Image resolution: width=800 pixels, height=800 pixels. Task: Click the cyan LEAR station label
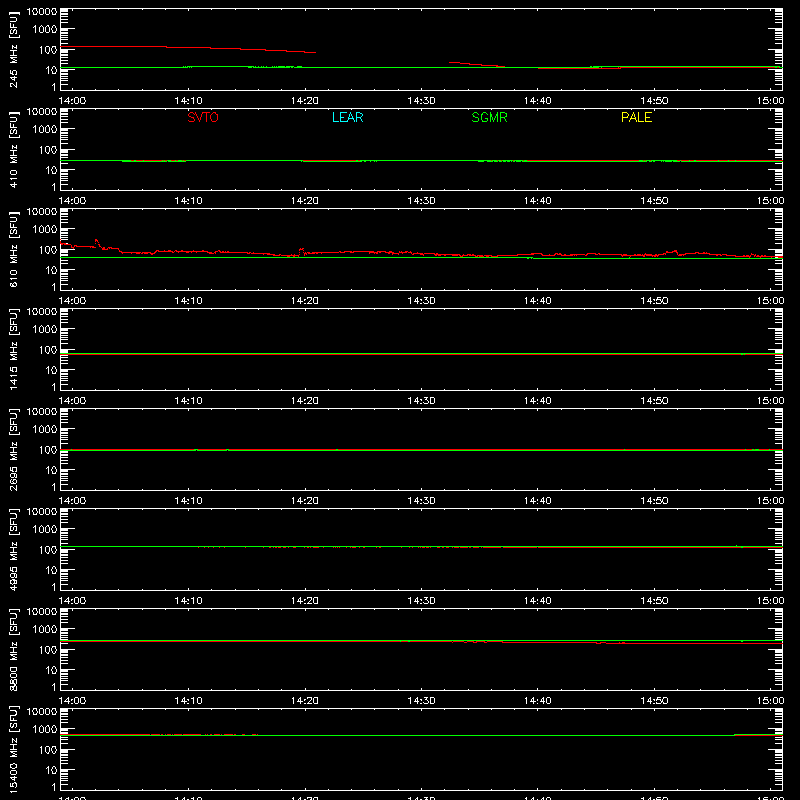click(347, 117)
